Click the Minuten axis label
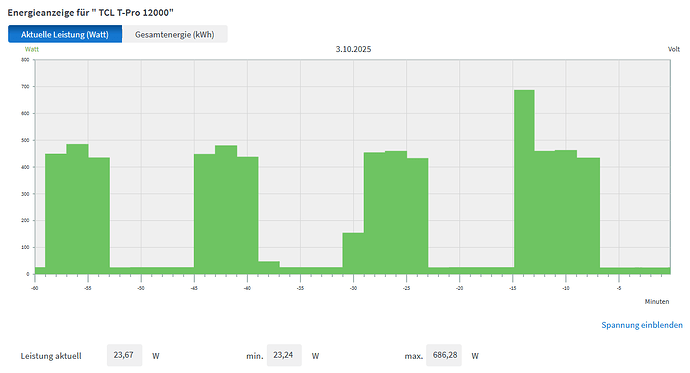Screen dimensions: 690x373 pyautogui.click(x=657, y=302)
